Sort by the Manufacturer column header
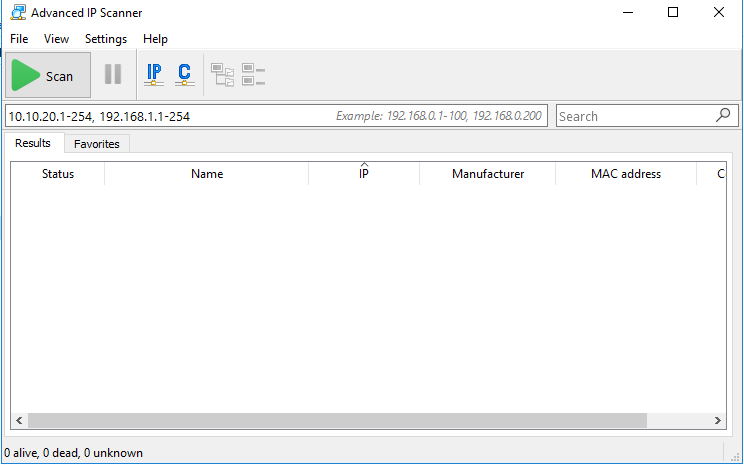744x465 pixels. click(x=488, y=174)
